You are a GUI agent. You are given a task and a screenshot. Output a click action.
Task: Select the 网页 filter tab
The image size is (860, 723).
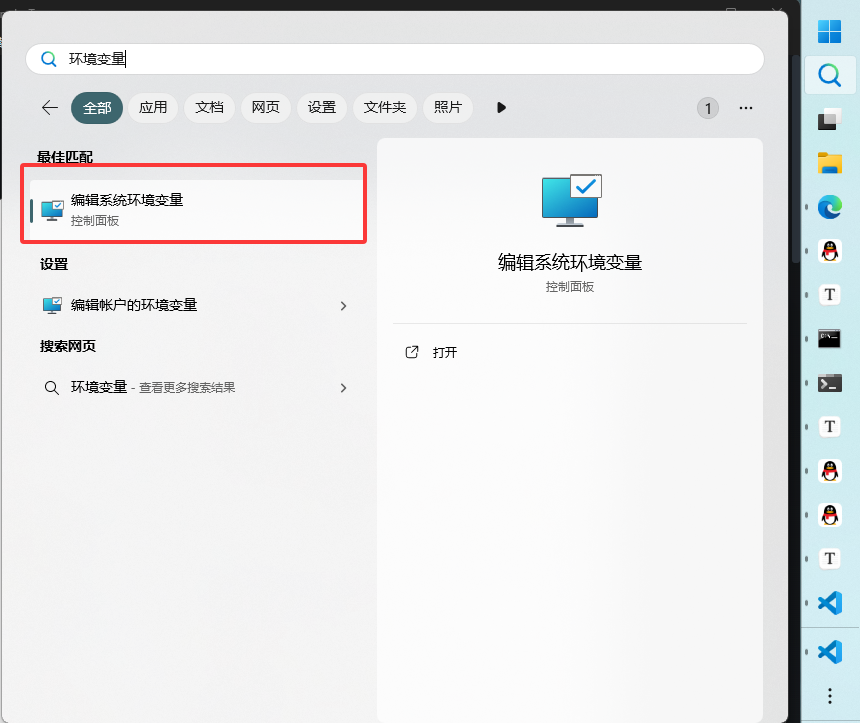point(265,108)
